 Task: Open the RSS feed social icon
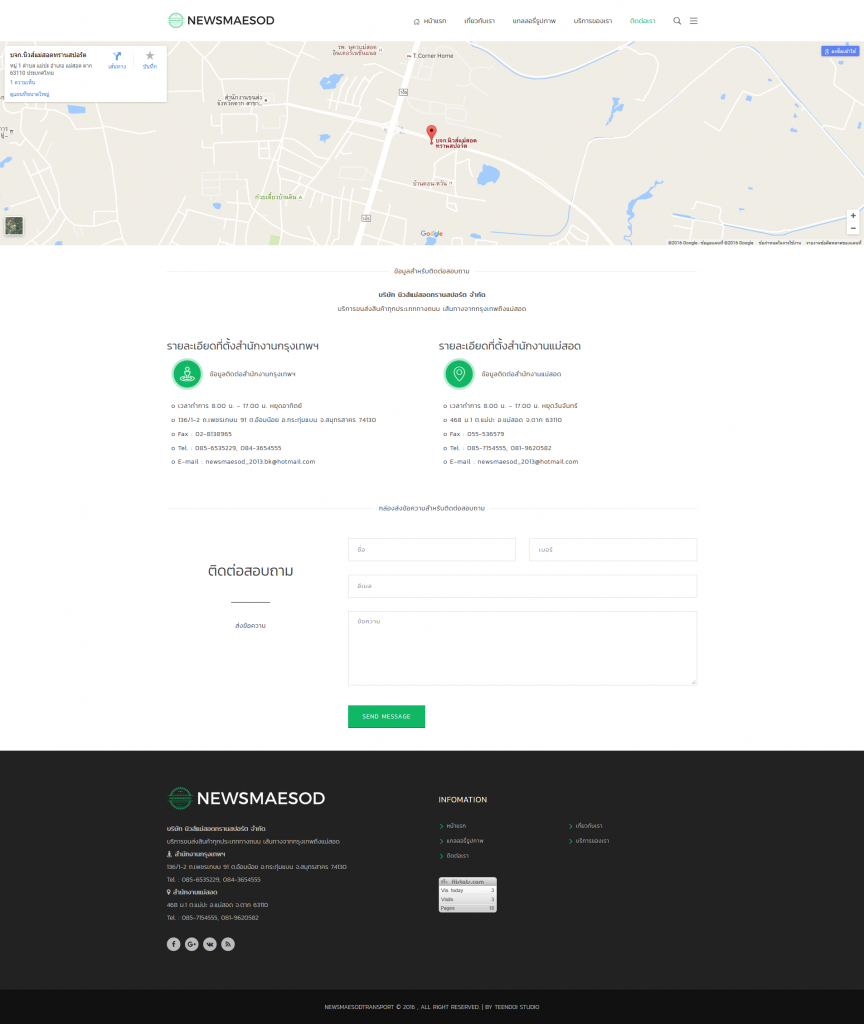pos(228,944)
